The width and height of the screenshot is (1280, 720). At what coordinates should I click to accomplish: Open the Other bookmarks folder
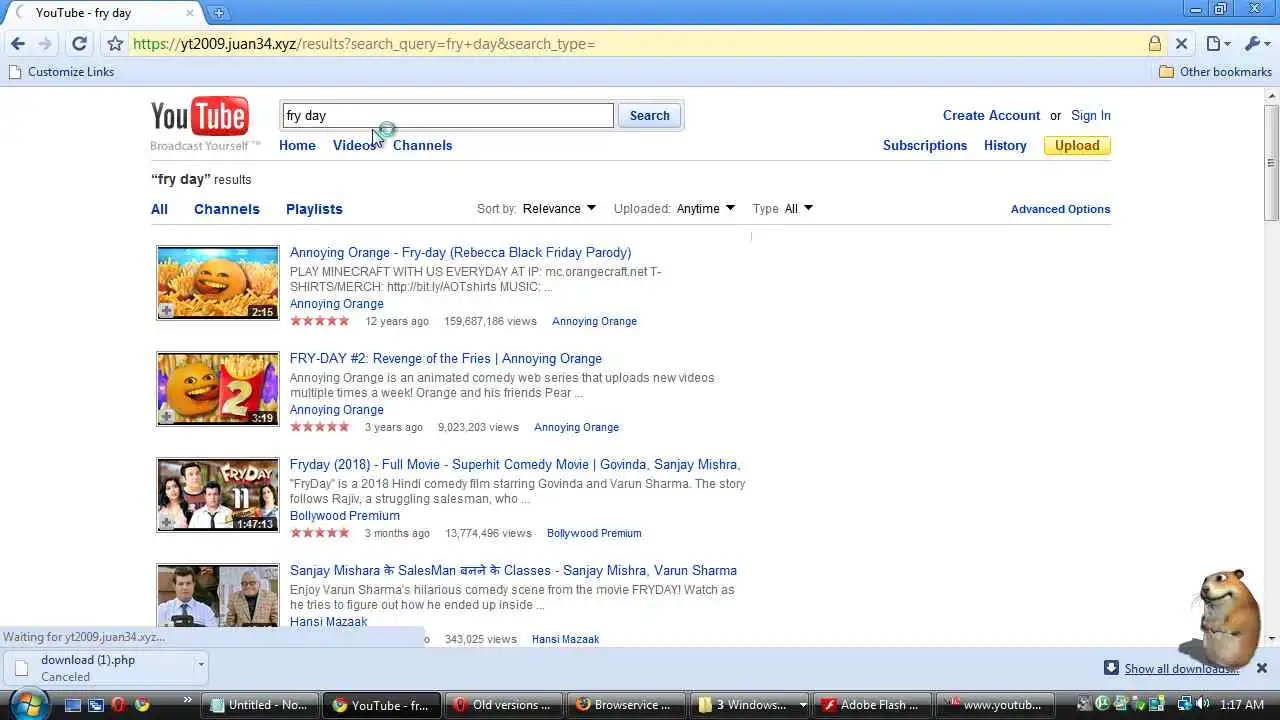(x=1214, y=72)
